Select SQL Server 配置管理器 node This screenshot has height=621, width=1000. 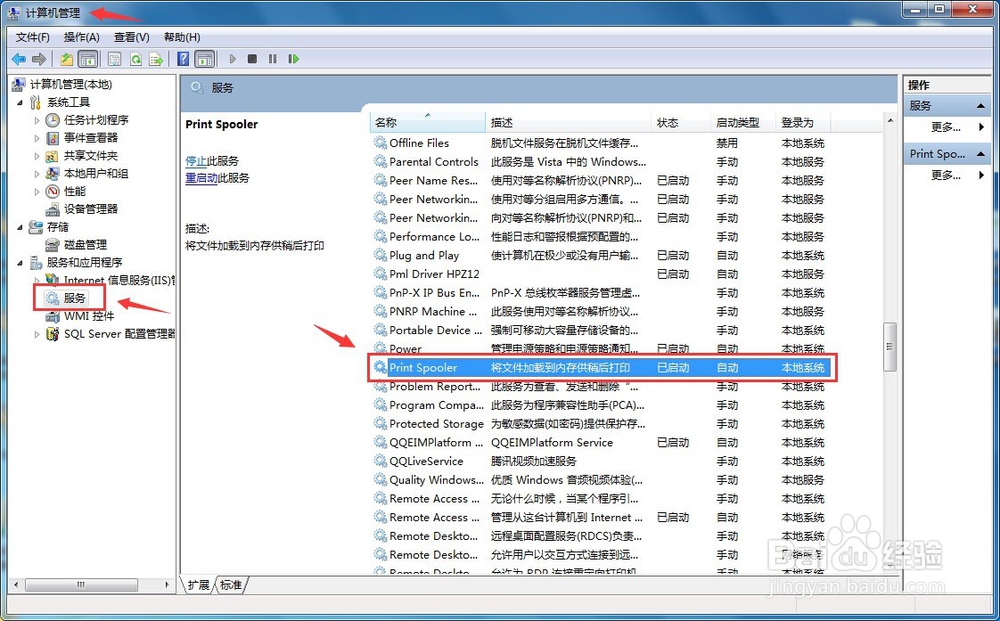(119, 334)
